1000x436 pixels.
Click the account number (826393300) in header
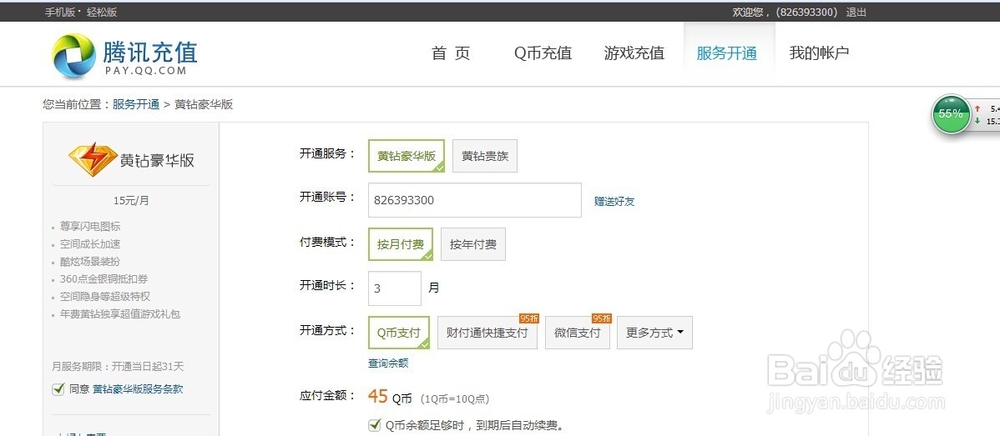coord(807,12)
